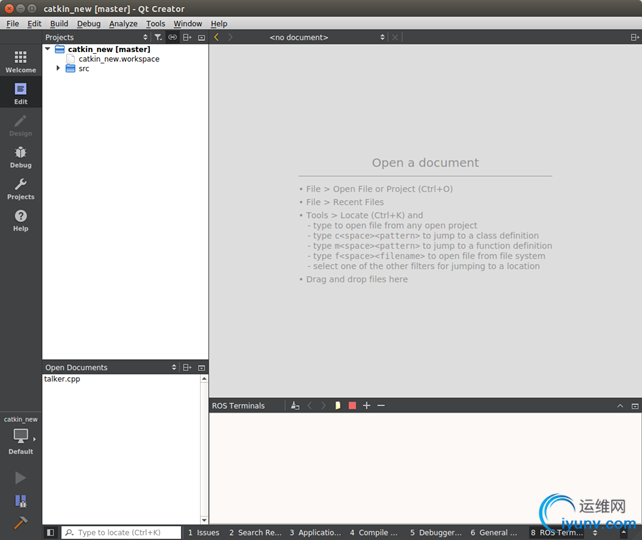Screen dimensions: 642x540
Task: Click Open Documents scrollbar up arrow
Action: click(x=204, y=379)
